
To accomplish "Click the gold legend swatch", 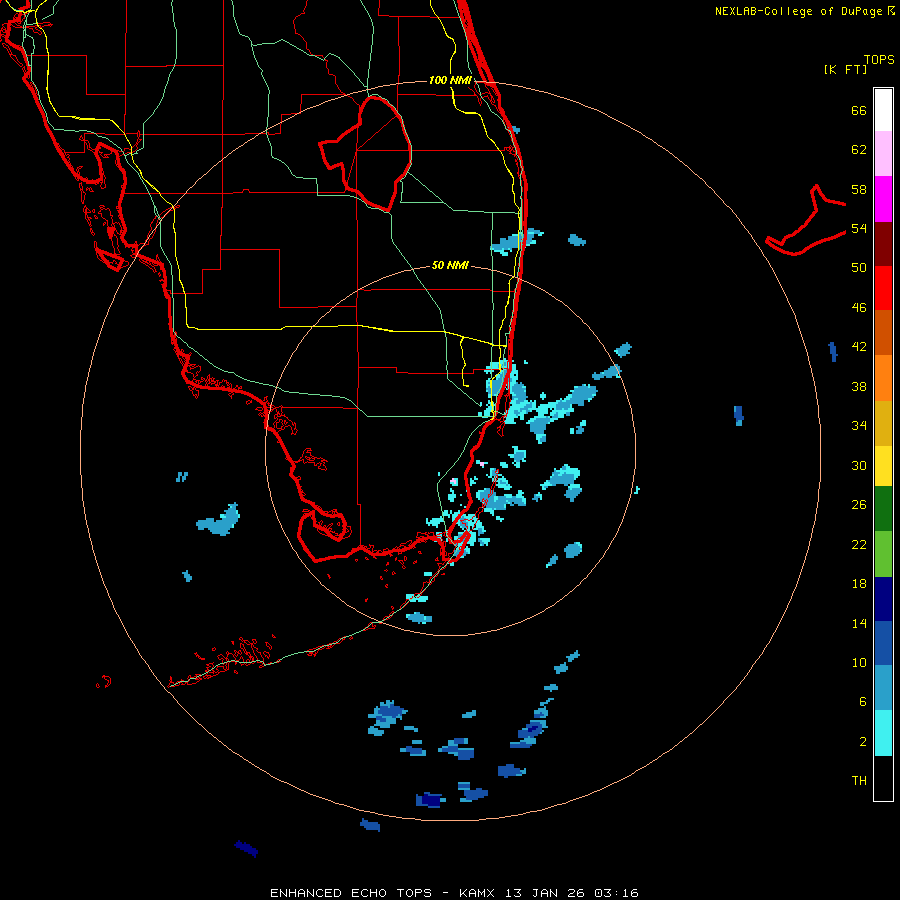I will 883,423.
